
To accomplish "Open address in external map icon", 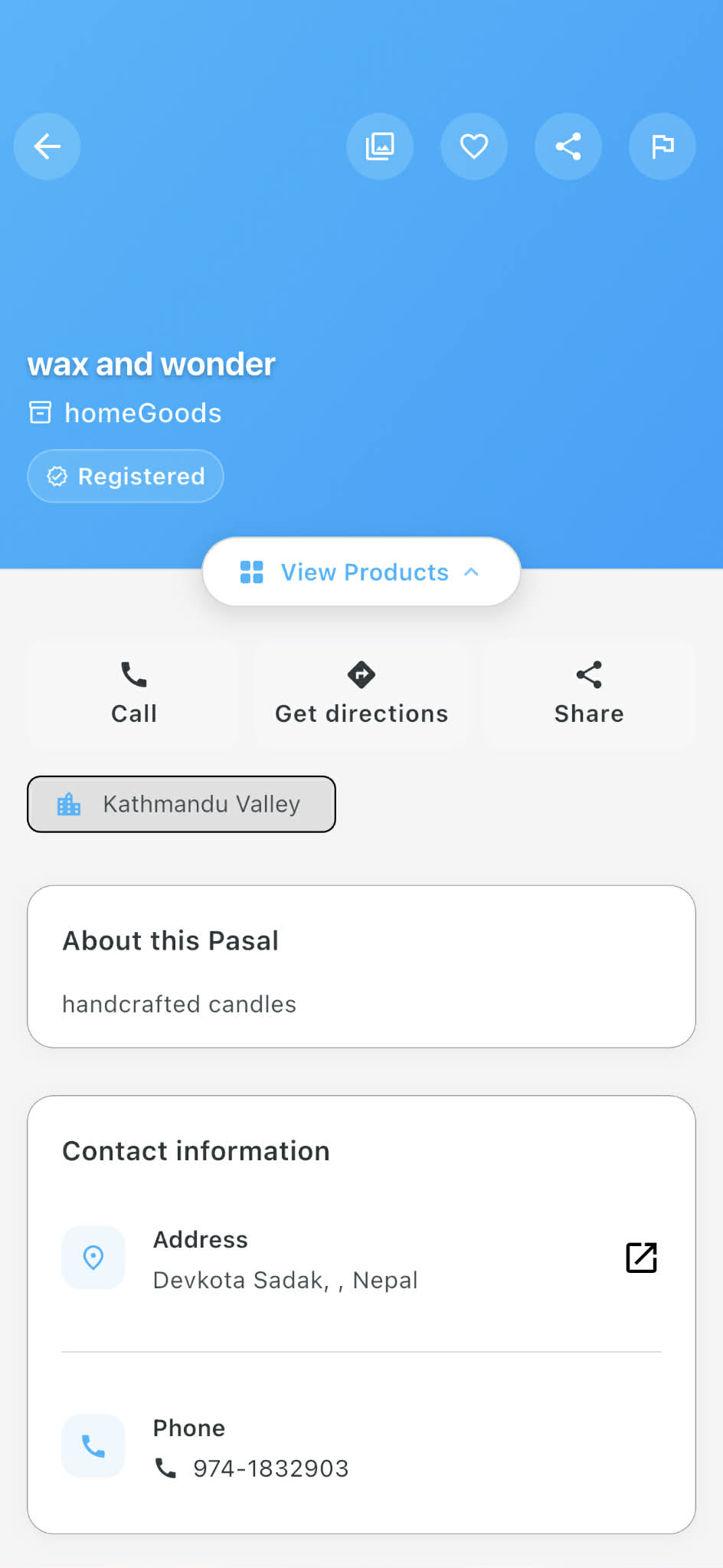I will tap(641, 1258).
